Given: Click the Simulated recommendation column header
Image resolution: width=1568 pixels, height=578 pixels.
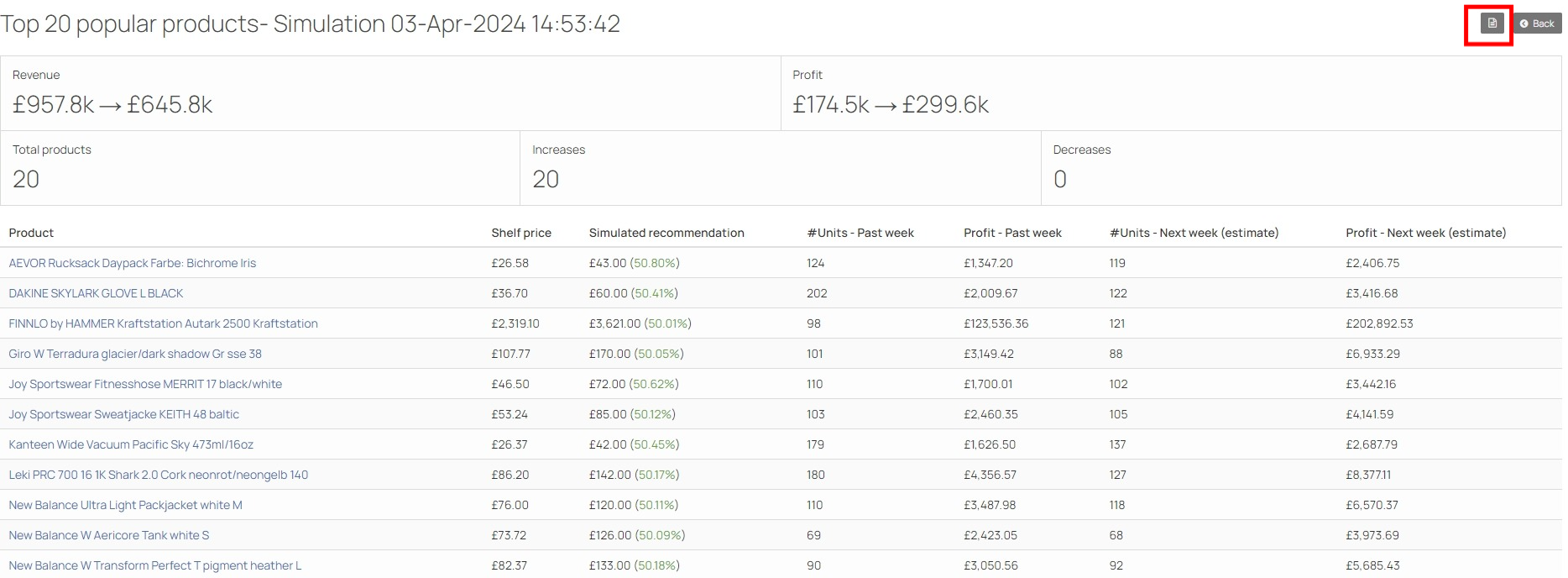Looking at the screenshot, I should 666,233.
